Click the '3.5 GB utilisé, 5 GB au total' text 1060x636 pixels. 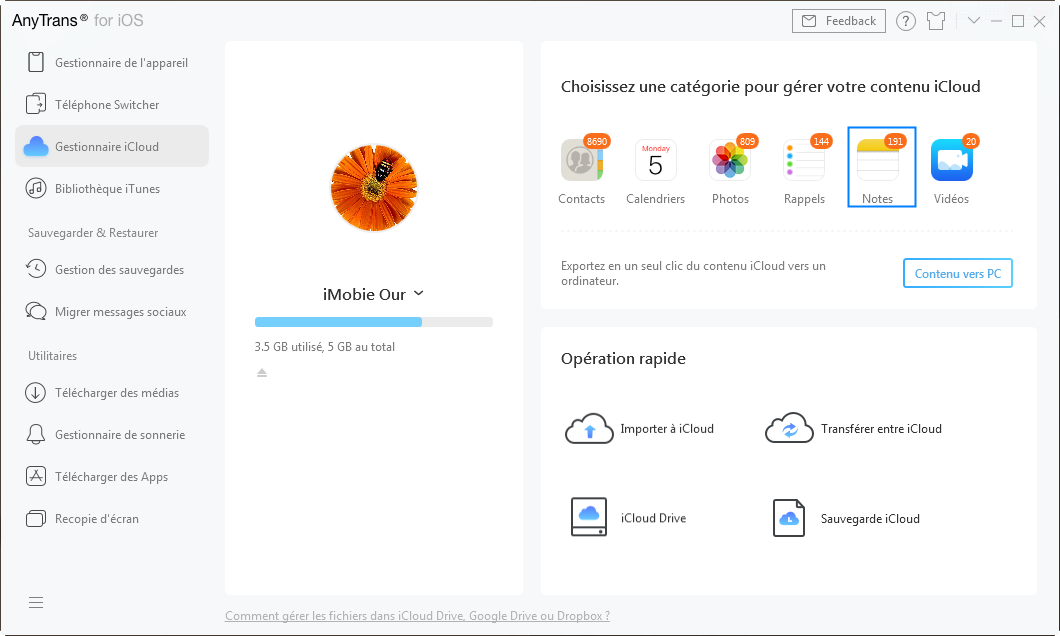[324, 347]
